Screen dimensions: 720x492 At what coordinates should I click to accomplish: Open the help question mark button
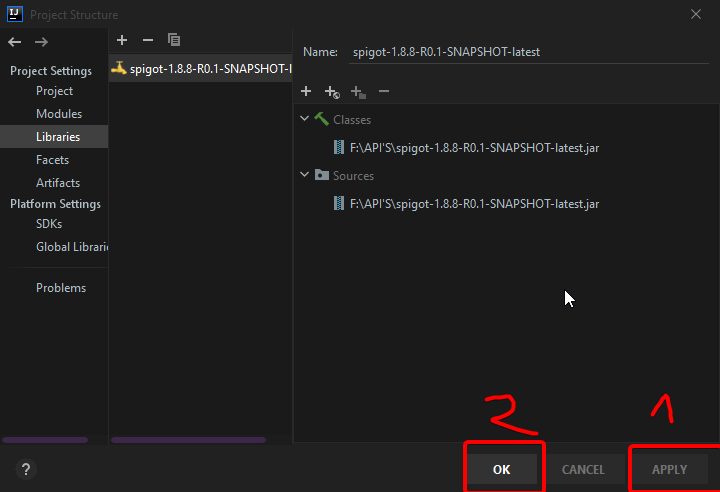click(26, 469)
